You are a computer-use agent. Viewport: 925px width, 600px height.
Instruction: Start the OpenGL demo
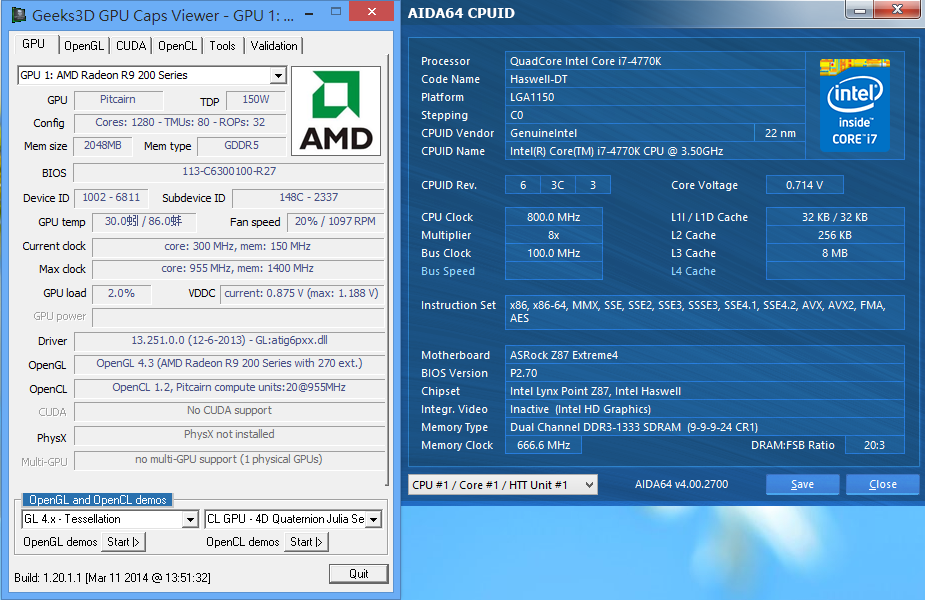click(123, 542)
